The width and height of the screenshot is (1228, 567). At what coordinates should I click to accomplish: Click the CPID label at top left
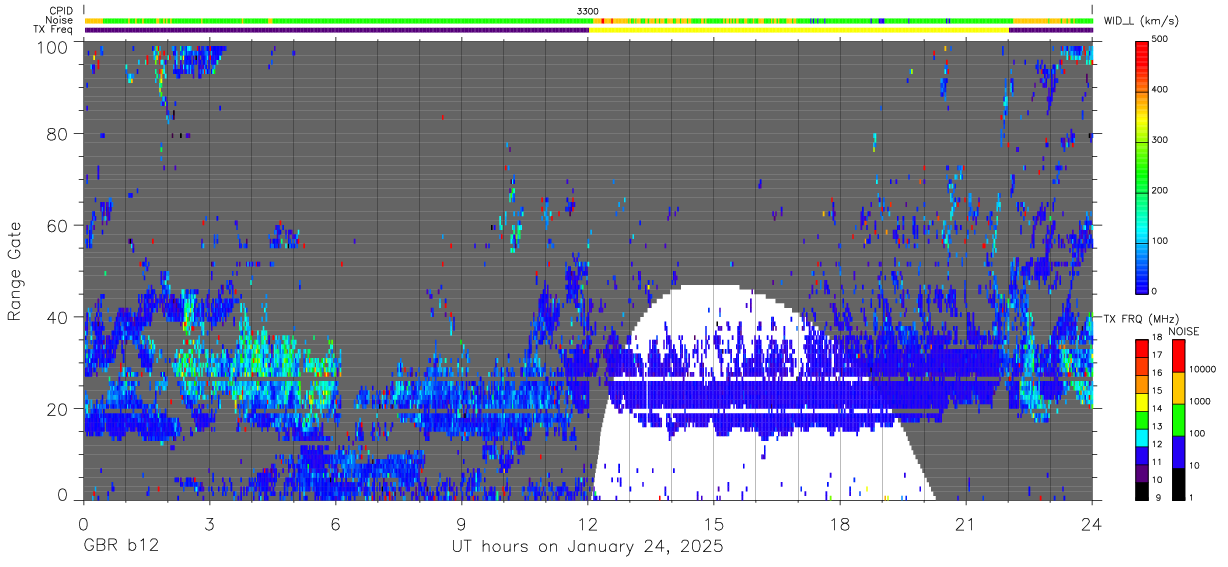coord(61,10)
